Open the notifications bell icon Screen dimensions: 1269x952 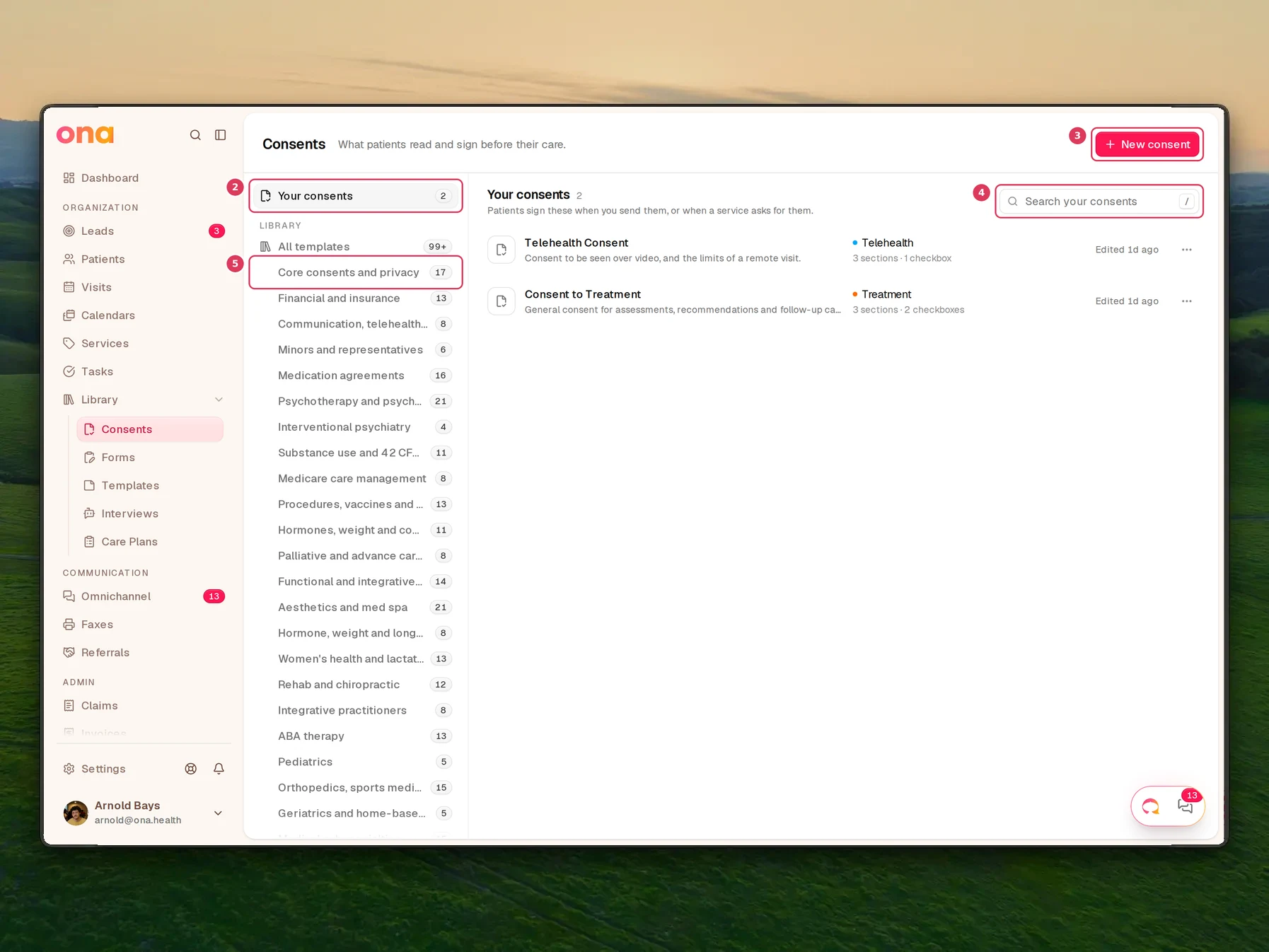219,769
